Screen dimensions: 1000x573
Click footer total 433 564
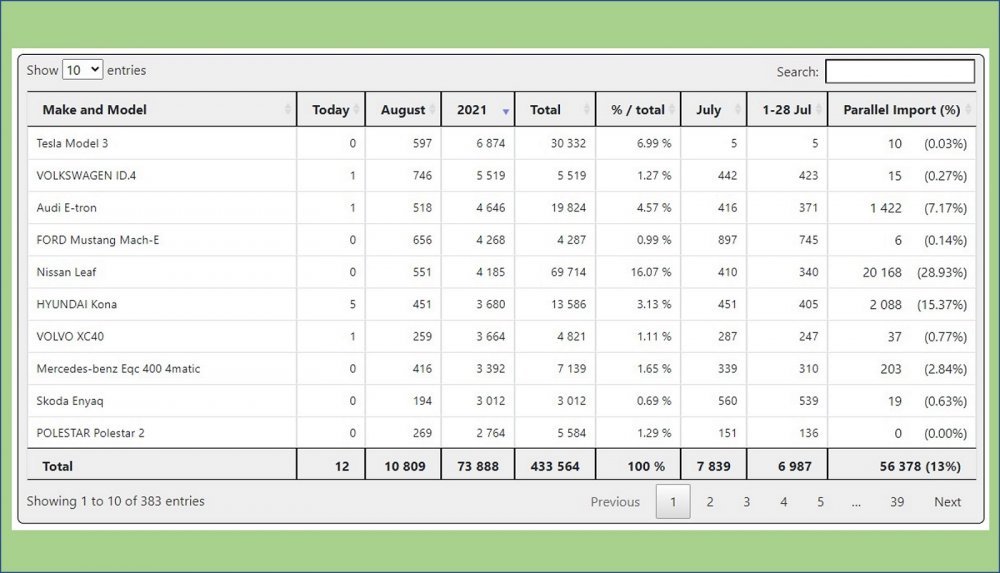[555, 466]
